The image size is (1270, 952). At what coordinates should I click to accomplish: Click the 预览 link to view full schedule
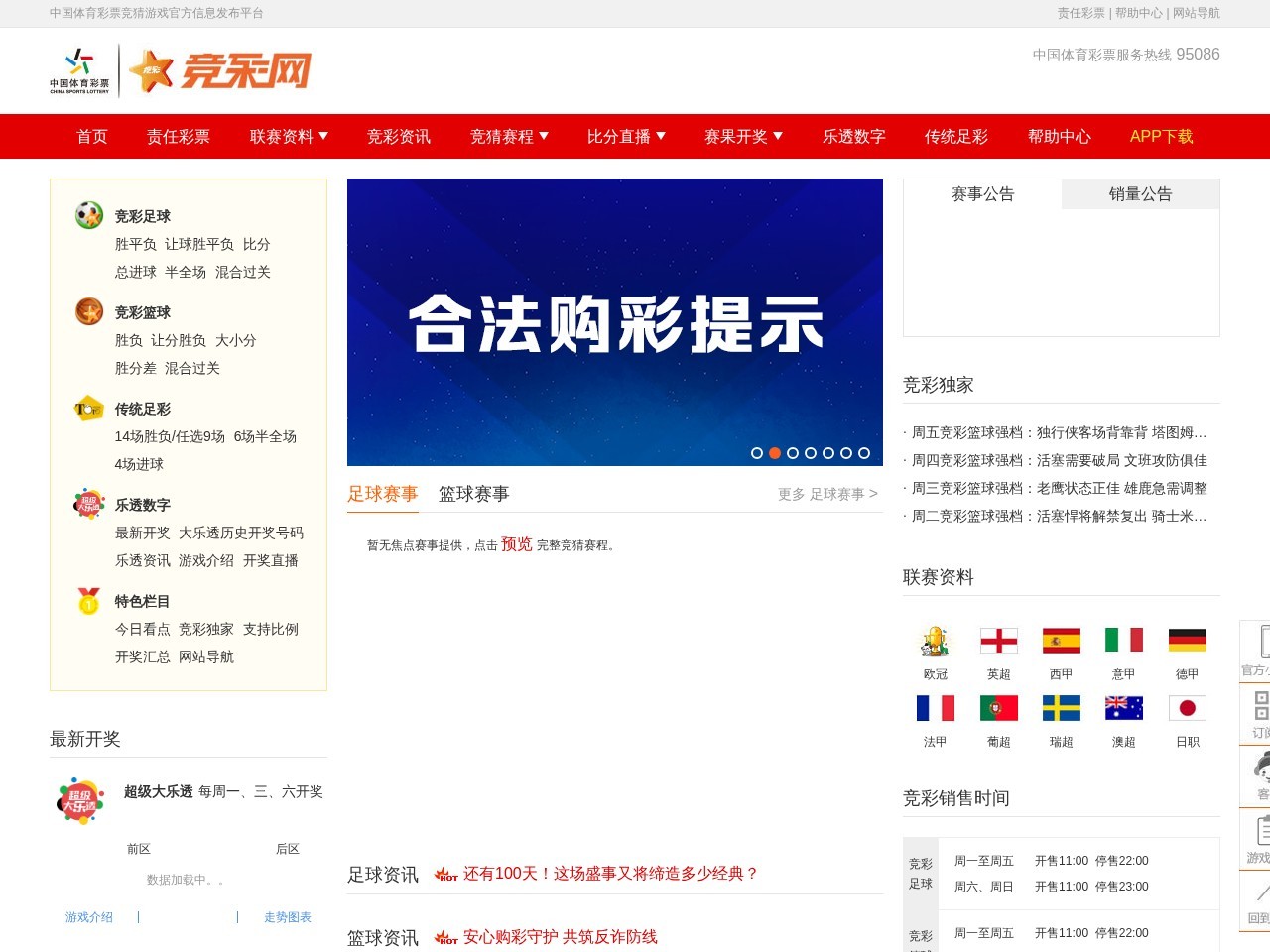515,544
